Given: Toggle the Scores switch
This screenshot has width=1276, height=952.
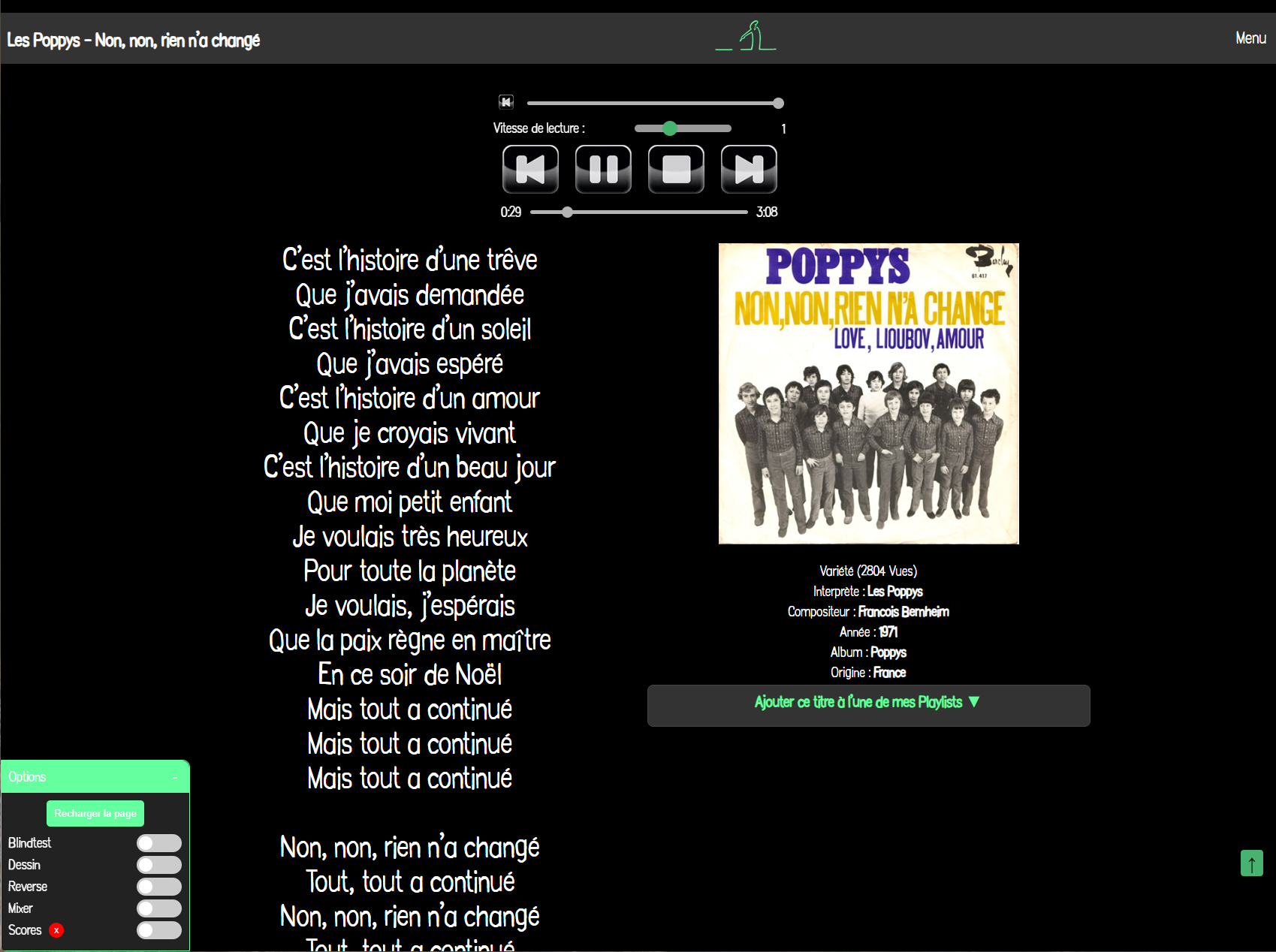Looking at the screenshot, I should 159,930.
